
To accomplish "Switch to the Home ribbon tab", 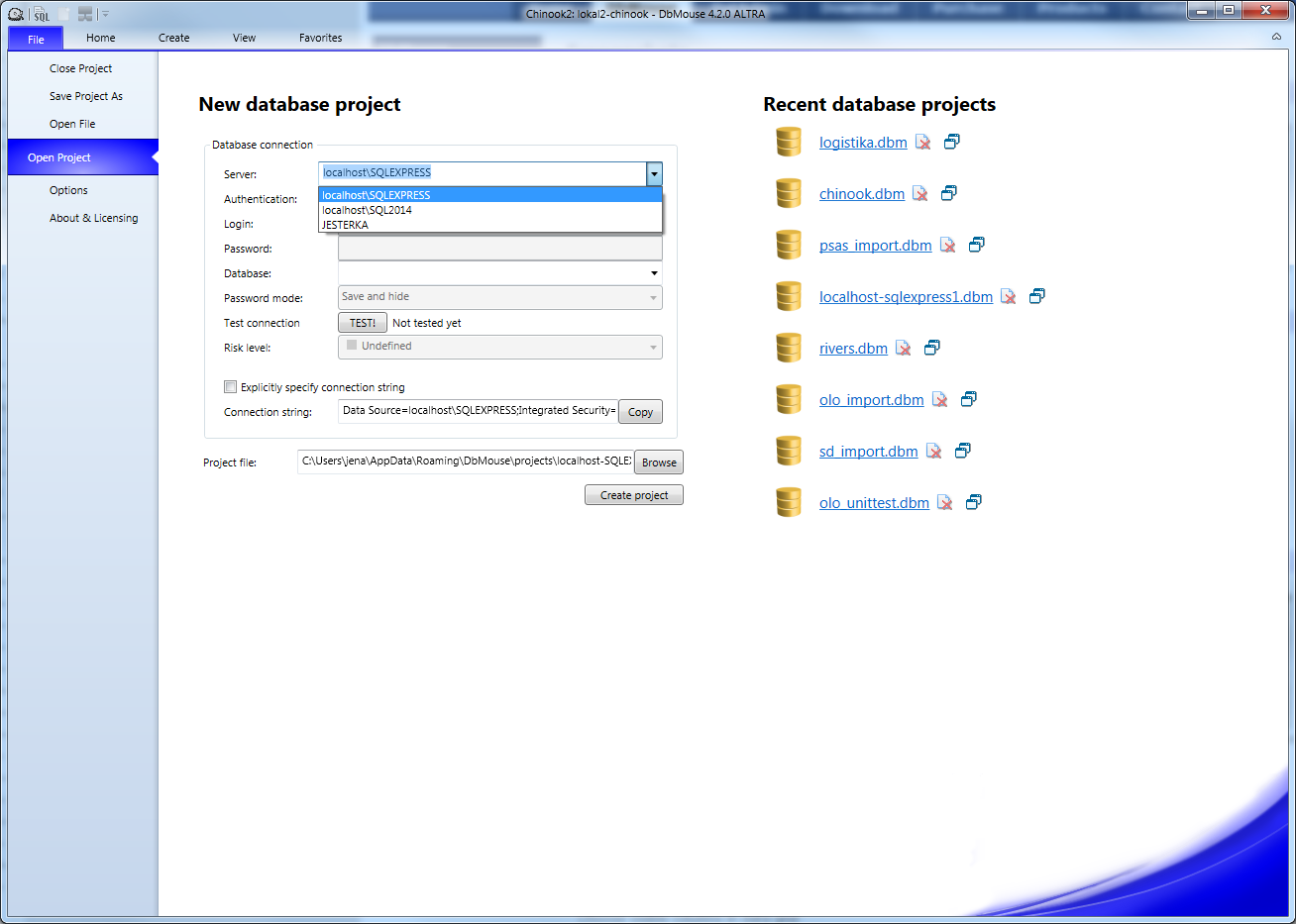I will click(x=100, y=38).
